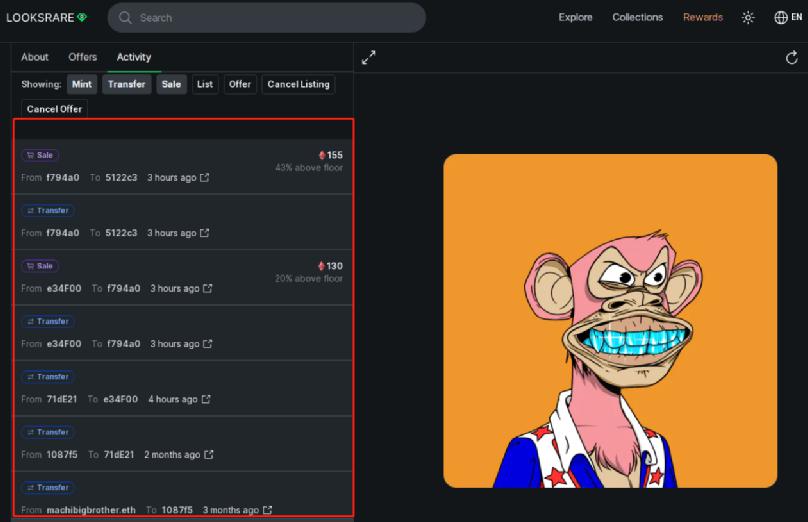Image resolution: width=808 pixels, height=522 pixels.
Task: Click the Search input field
Action: click(266, 18)
